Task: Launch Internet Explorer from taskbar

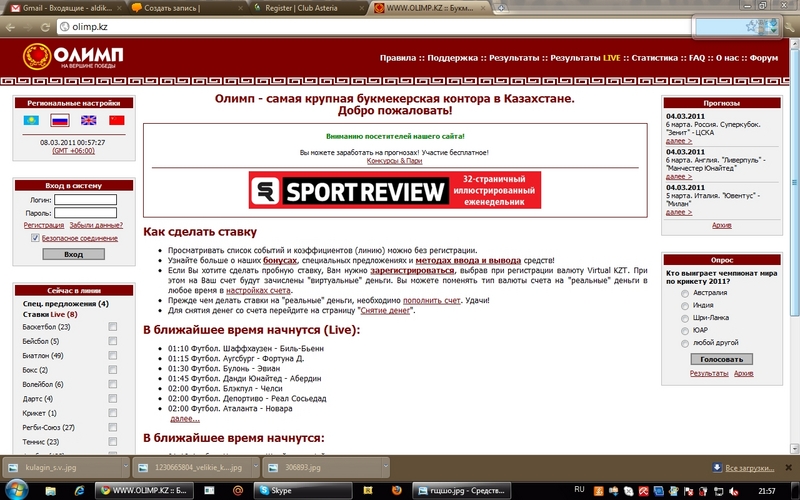Action: pos(80,491)
